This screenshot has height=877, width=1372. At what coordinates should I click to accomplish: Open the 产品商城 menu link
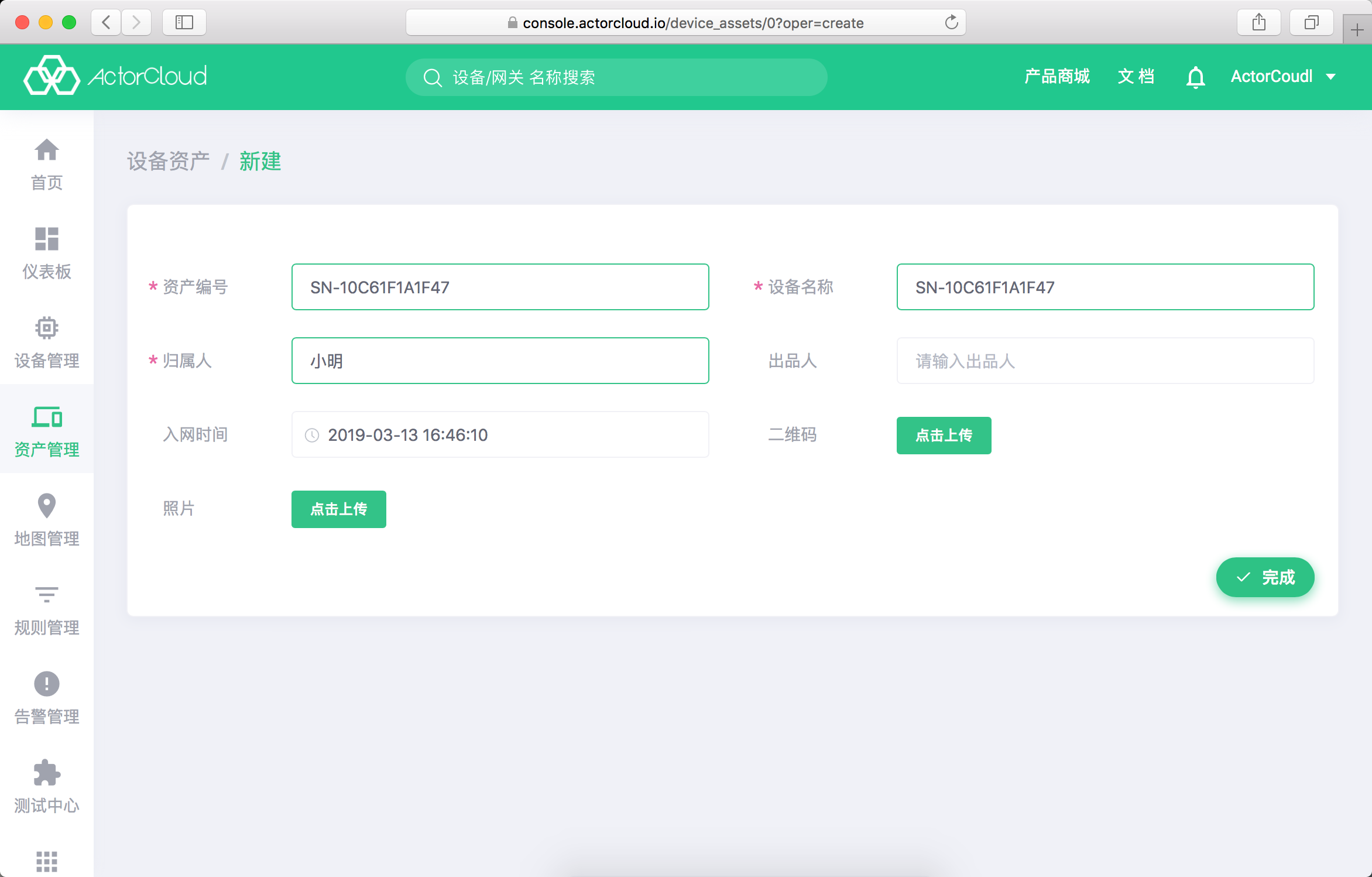point(1057,77)
